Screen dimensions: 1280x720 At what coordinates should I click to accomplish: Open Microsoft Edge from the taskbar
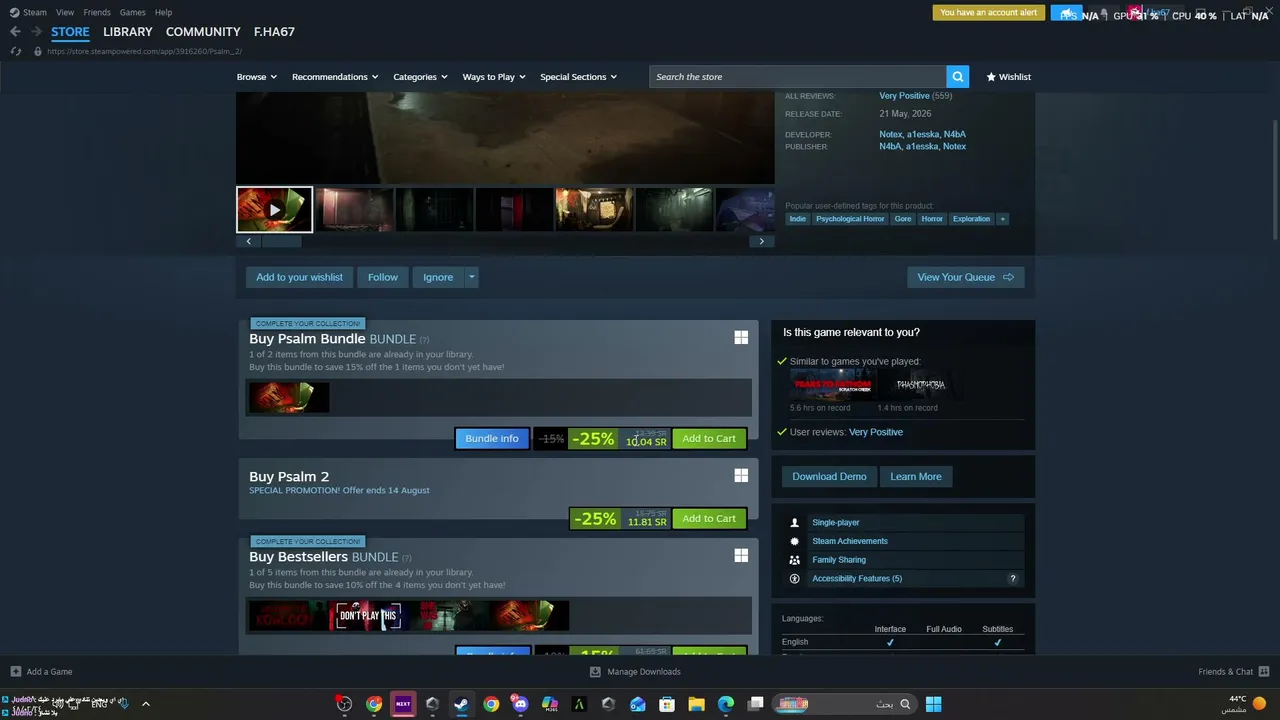[x=726, y=704]
